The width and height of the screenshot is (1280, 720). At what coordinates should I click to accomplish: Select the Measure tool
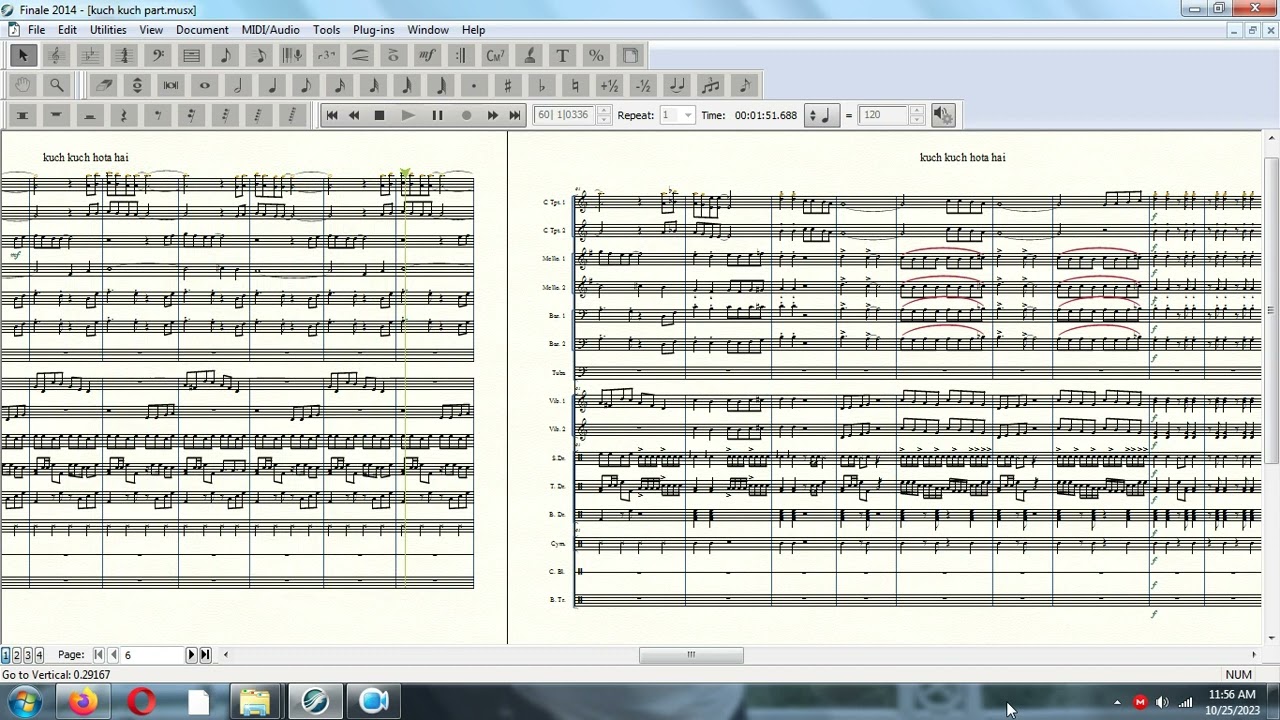(x=192, y=56)
